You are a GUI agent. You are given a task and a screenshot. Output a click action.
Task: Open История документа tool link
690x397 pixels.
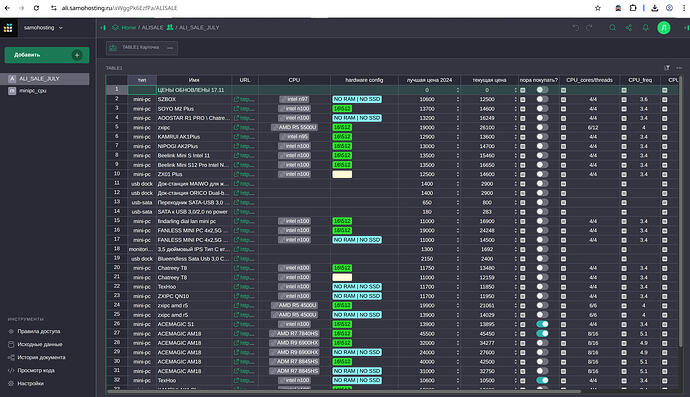click(41, 357)
